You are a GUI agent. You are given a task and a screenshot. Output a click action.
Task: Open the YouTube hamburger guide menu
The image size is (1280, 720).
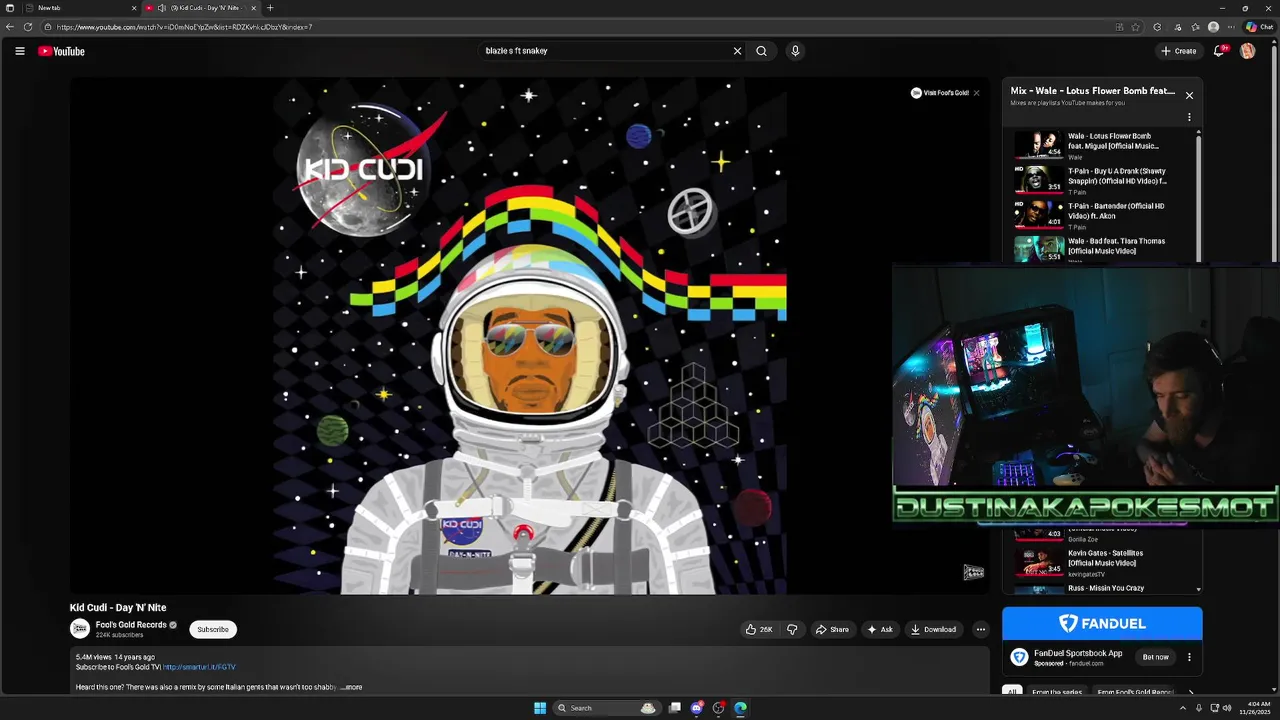point(19,51)
